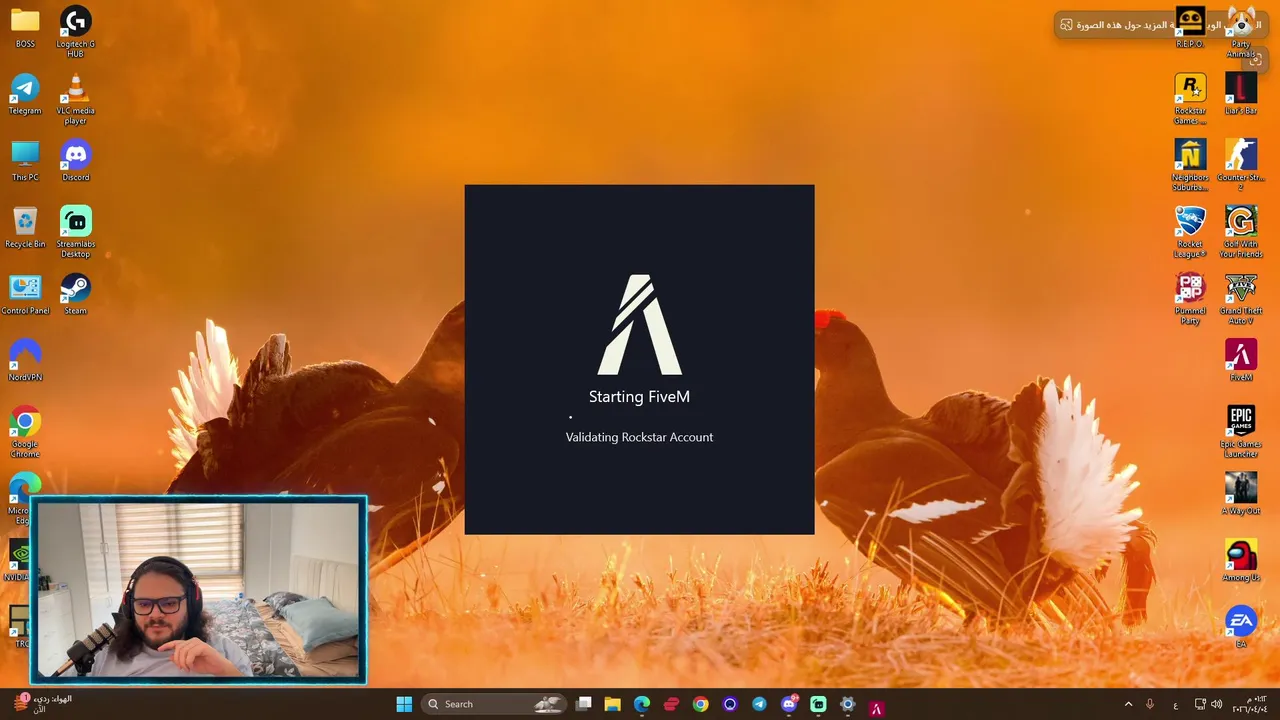Viewport: 1280px width, 720px height.
Task: Open Neighbors Suburban game shortcut
Action: pos(1190,165)
